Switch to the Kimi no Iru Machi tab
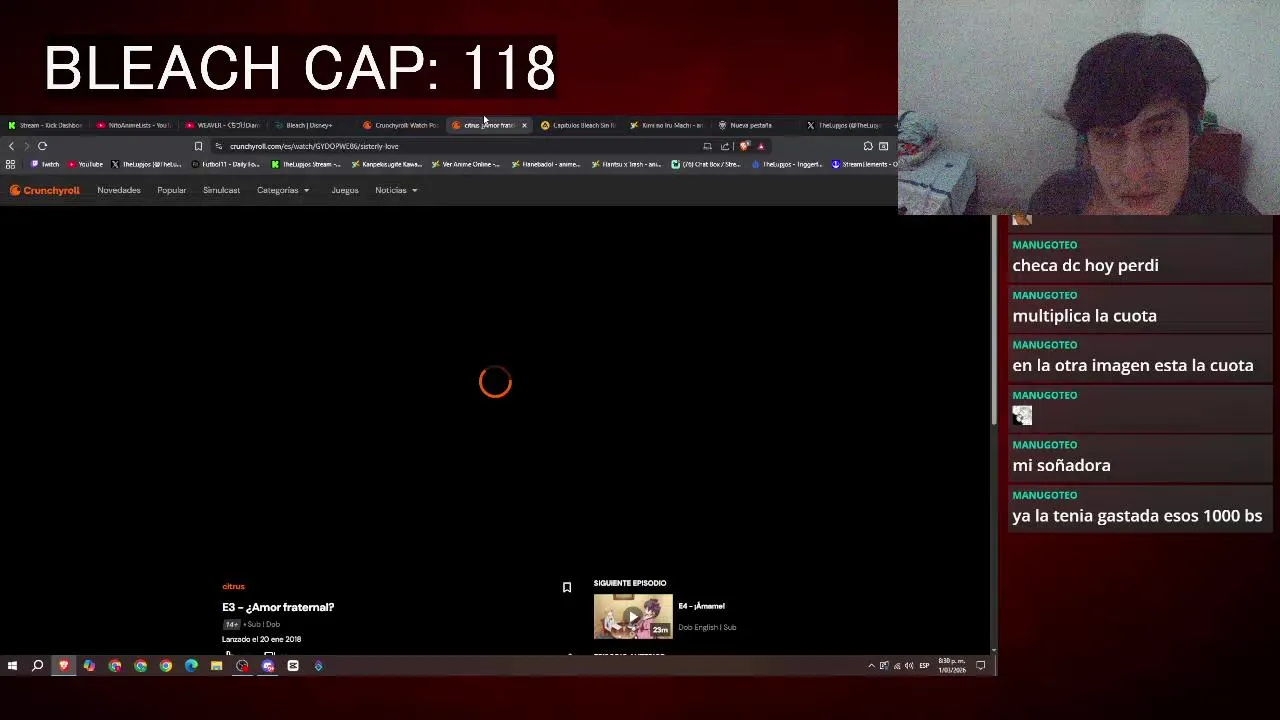The width and height of the screenshot is (1280, 720). coord(667,125)
